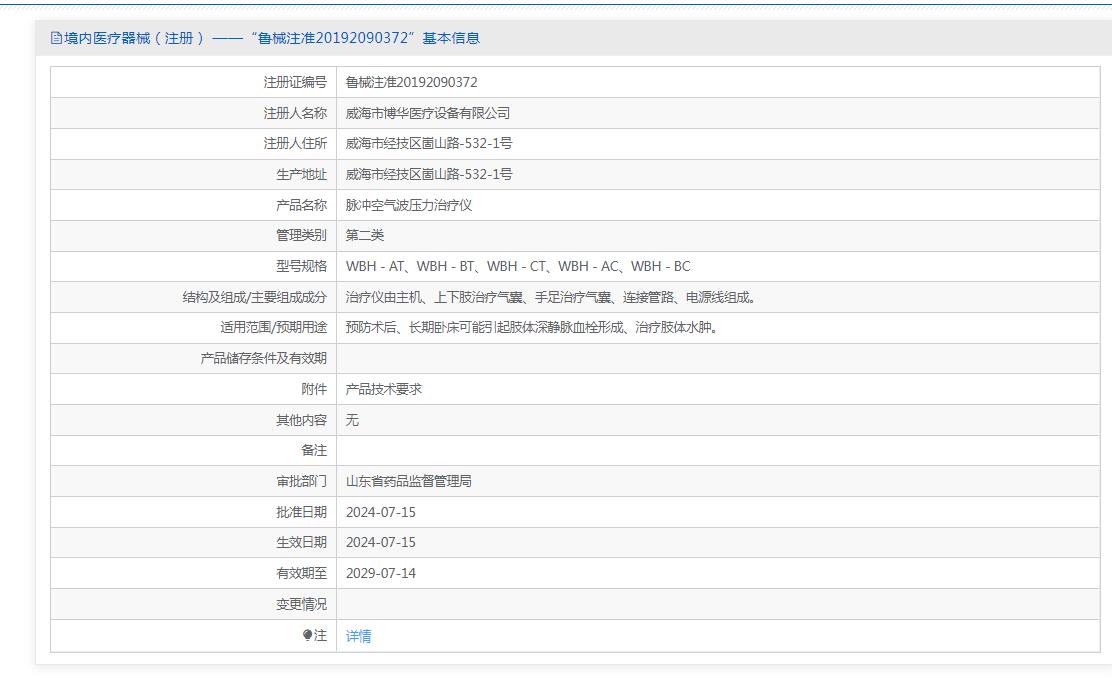Click the 注册人名称 label
Screen dimensions: 1112x678
tap(295, 113)
